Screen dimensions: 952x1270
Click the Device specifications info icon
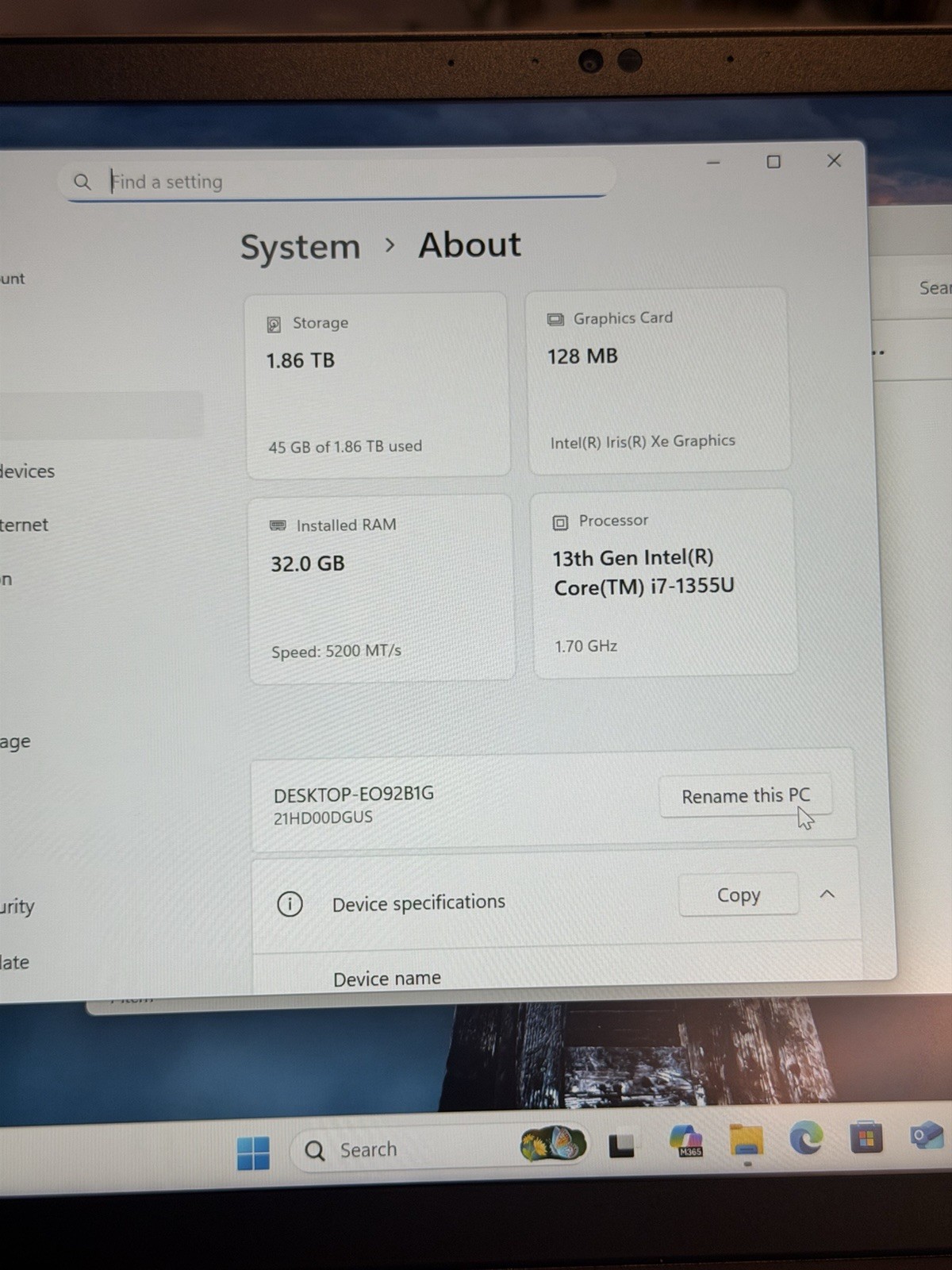click(x=290, y=904)
